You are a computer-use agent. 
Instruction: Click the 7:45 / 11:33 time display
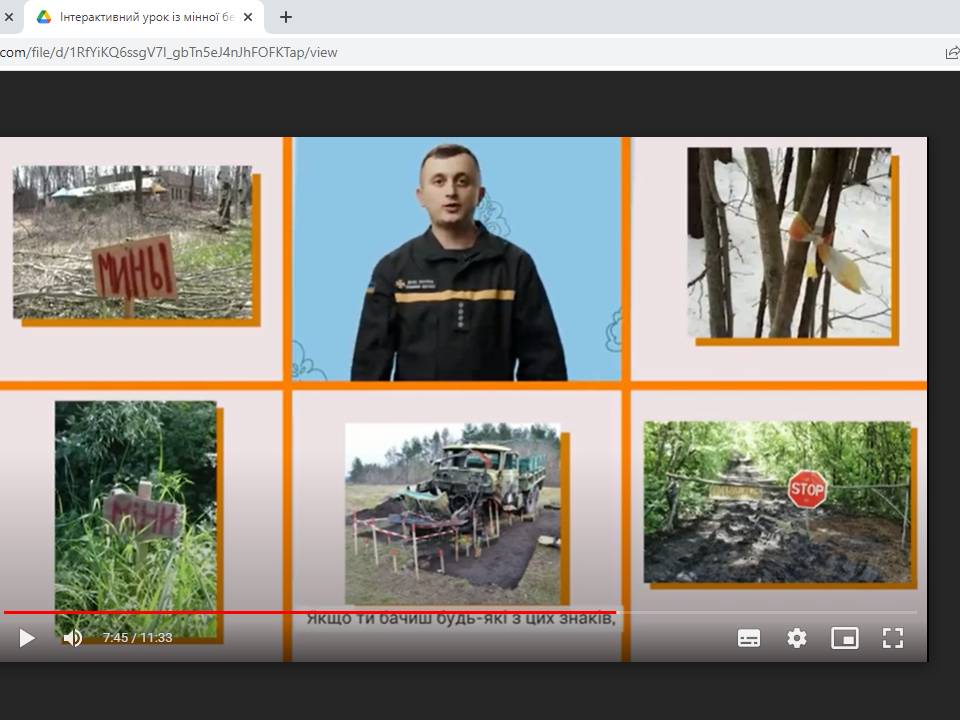point(138,638)
